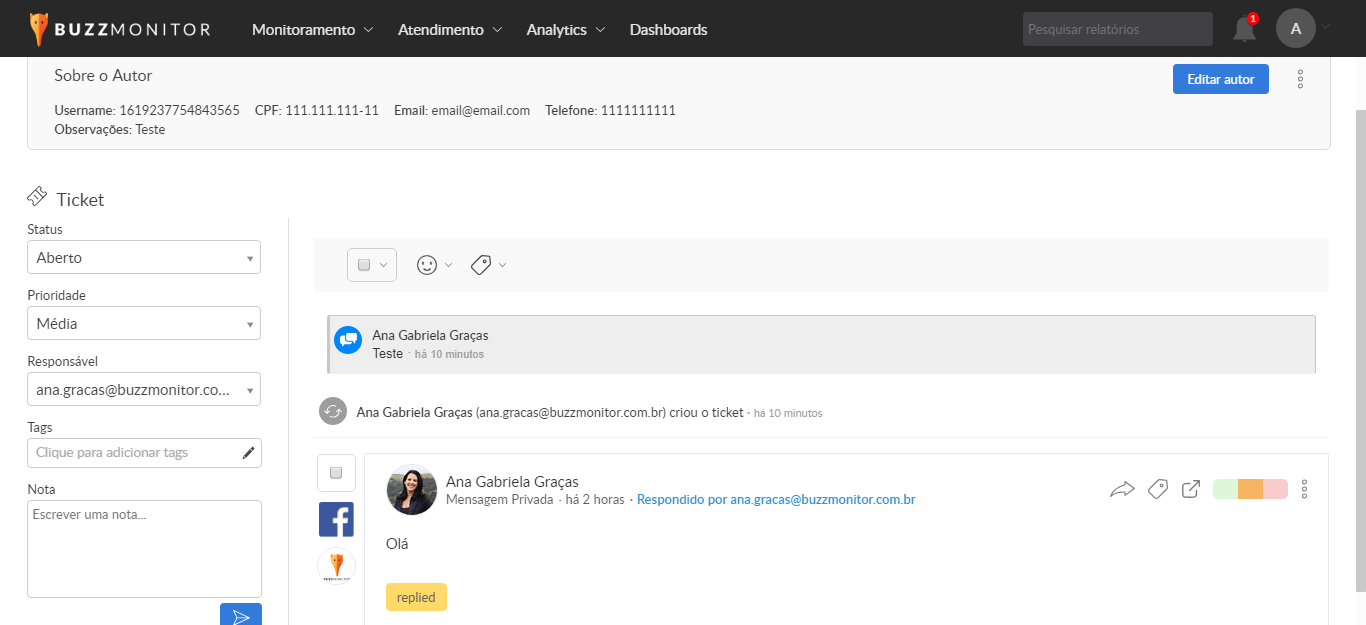The height and width of the screenshot is (625, 1366).
Task: Click the share arrow icon on message
Action: point(1122,489)
